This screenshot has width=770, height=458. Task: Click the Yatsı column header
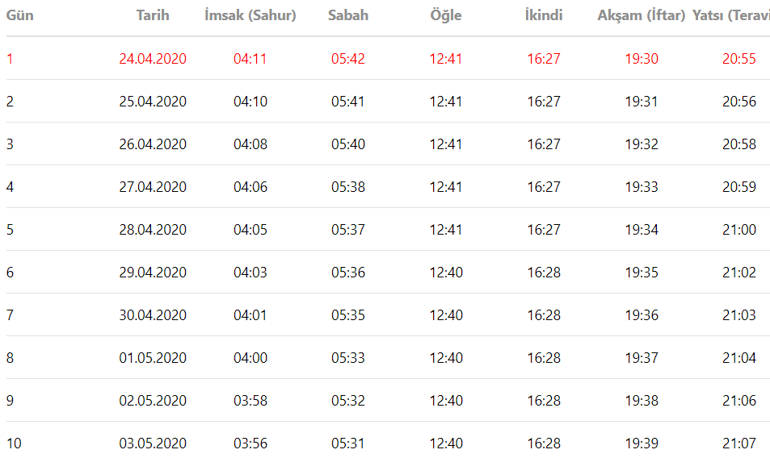[730, 16]
